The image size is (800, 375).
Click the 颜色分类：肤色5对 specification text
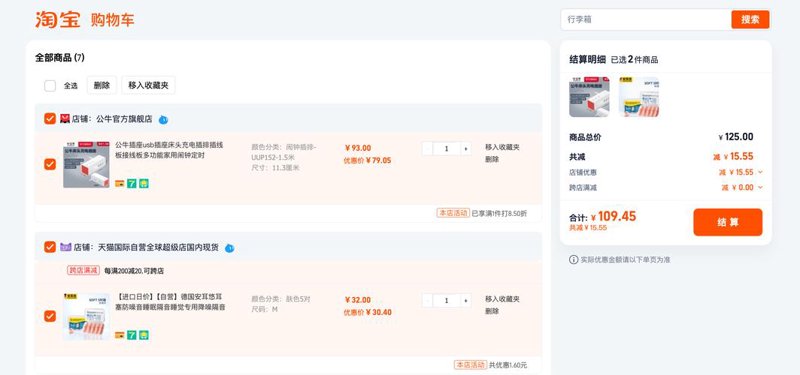click(x=280, y=299)
